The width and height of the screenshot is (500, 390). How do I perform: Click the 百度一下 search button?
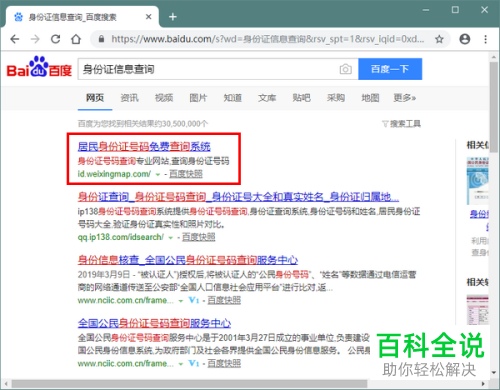point(390,69)
